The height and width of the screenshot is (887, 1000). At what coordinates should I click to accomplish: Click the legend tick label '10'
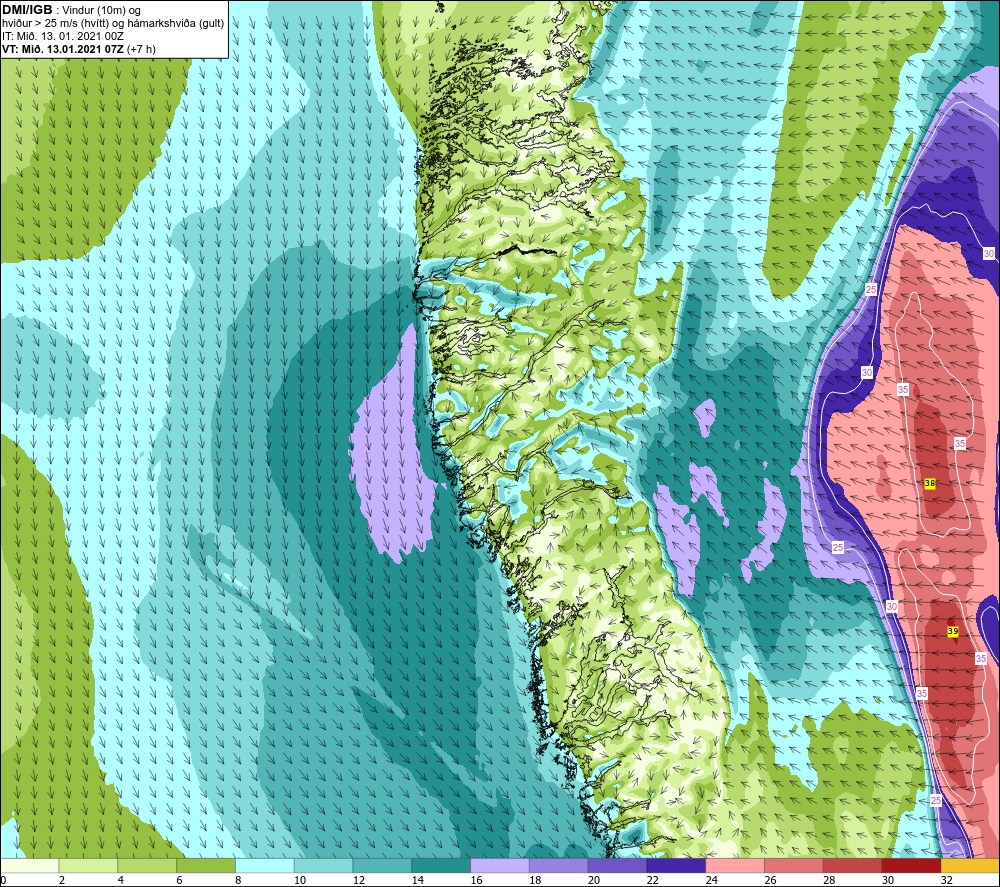click(x=300, y=880)
